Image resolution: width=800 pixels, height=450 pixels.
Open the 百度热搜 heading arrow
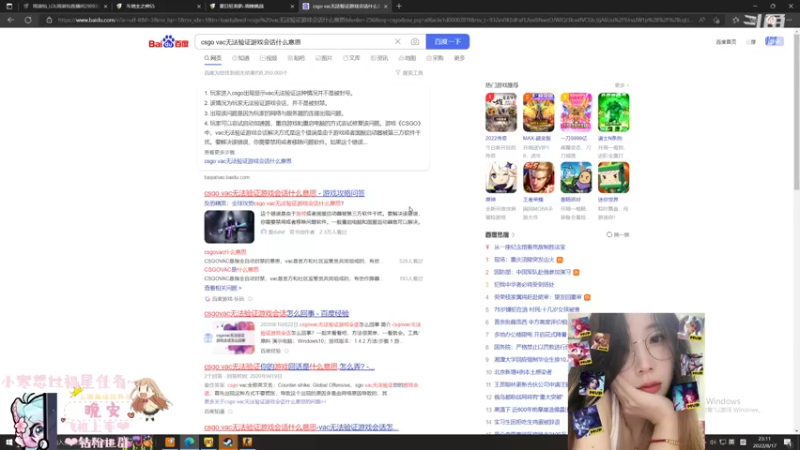[x=513, y=235]
